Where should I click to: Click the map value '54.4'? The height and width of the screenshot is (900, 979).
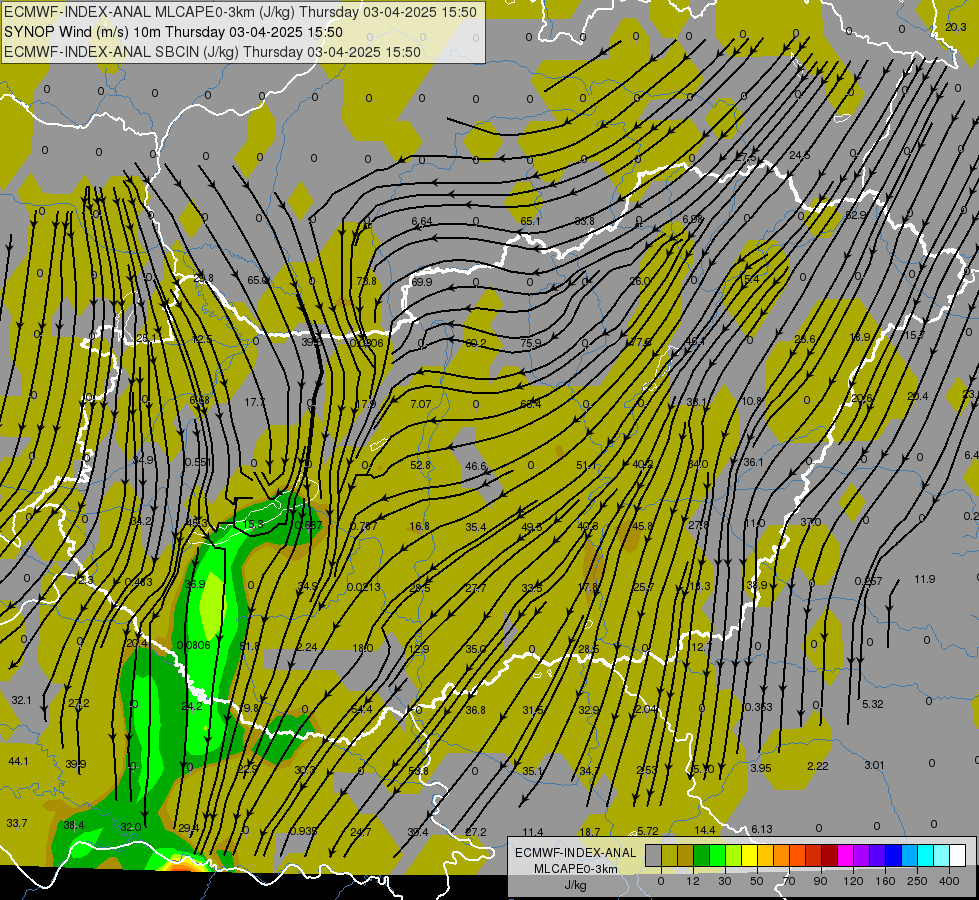(x=362, y=709)
